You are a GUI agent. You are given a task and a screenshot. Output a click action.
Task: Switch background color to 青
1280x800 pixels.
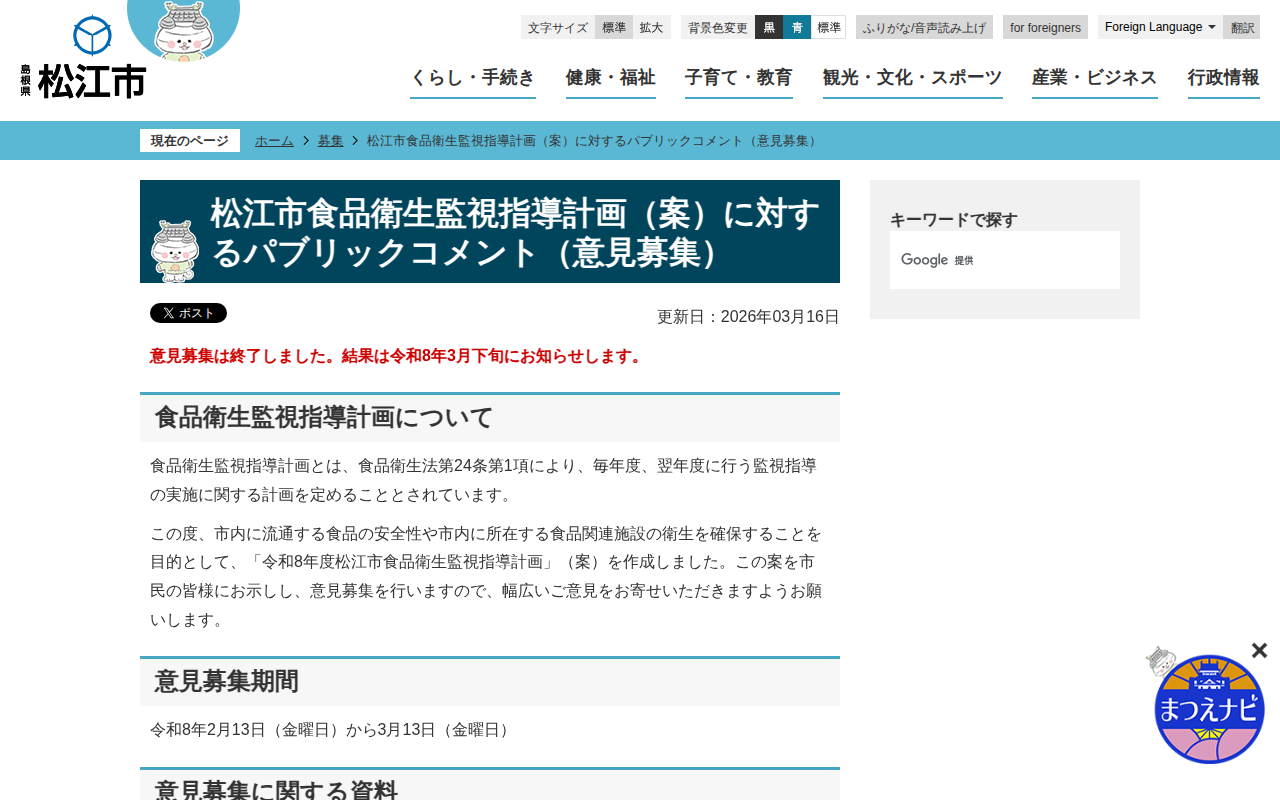pos(797,27)
